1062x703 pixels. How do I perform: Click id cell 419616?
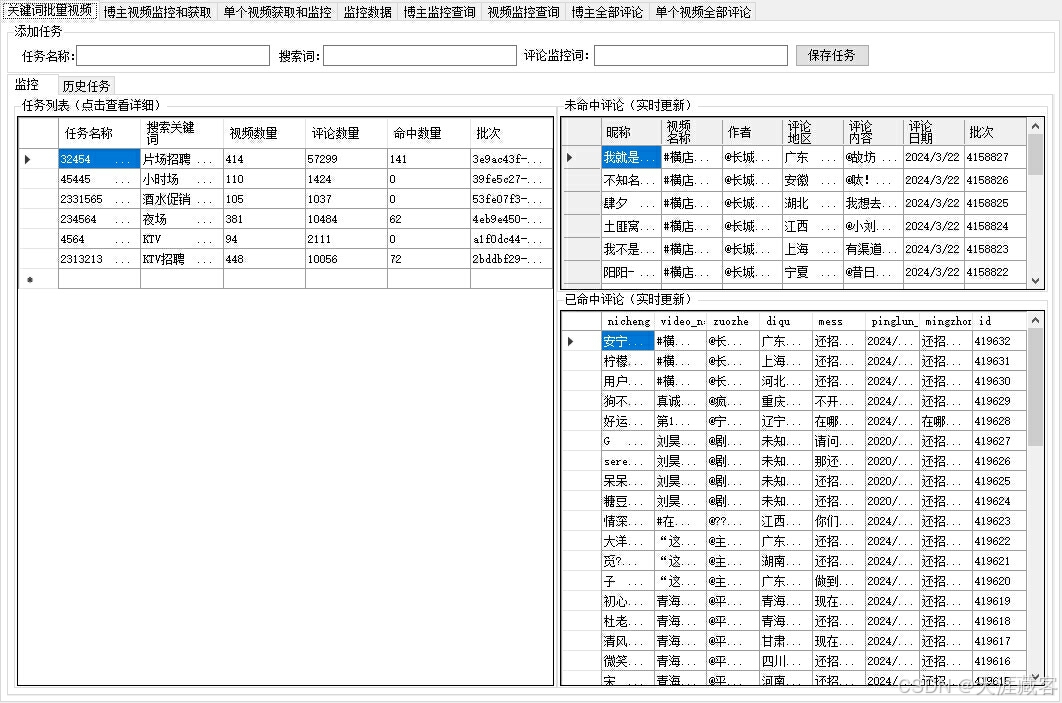point(999,661)
